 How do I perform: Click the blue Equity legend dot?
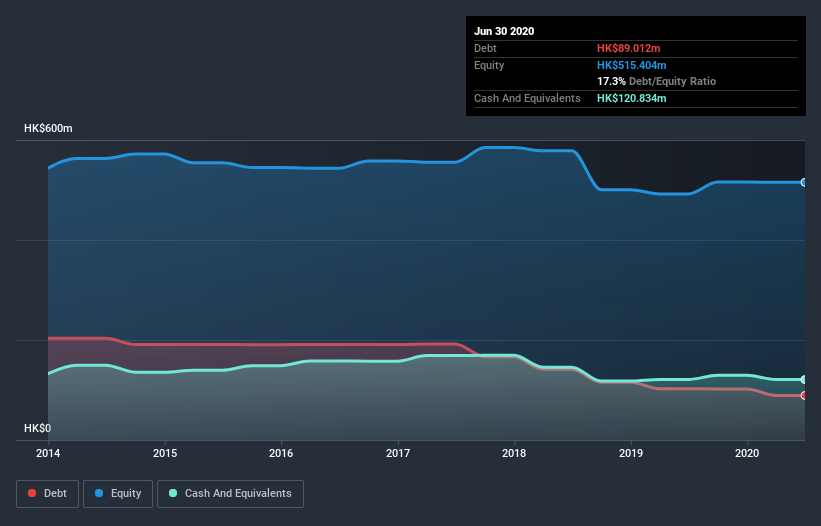pyautogui.click(x=99, y=493)
